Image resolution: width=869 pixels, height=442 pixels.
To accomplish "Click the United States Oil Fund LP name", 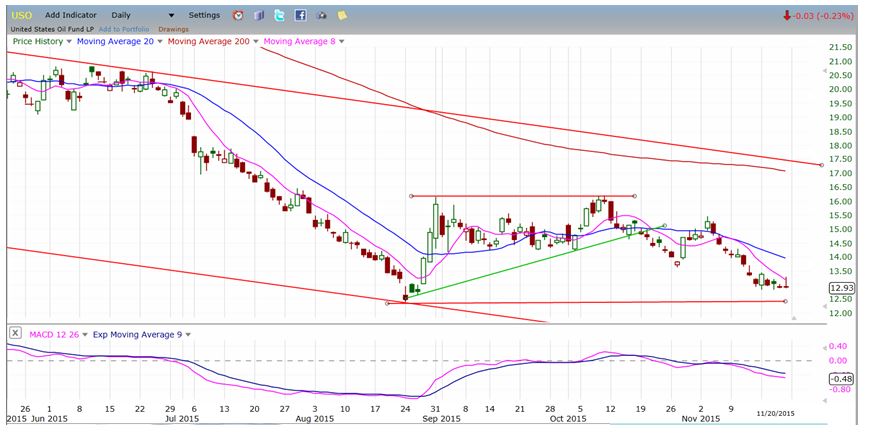I will click(x=52, y=29).
